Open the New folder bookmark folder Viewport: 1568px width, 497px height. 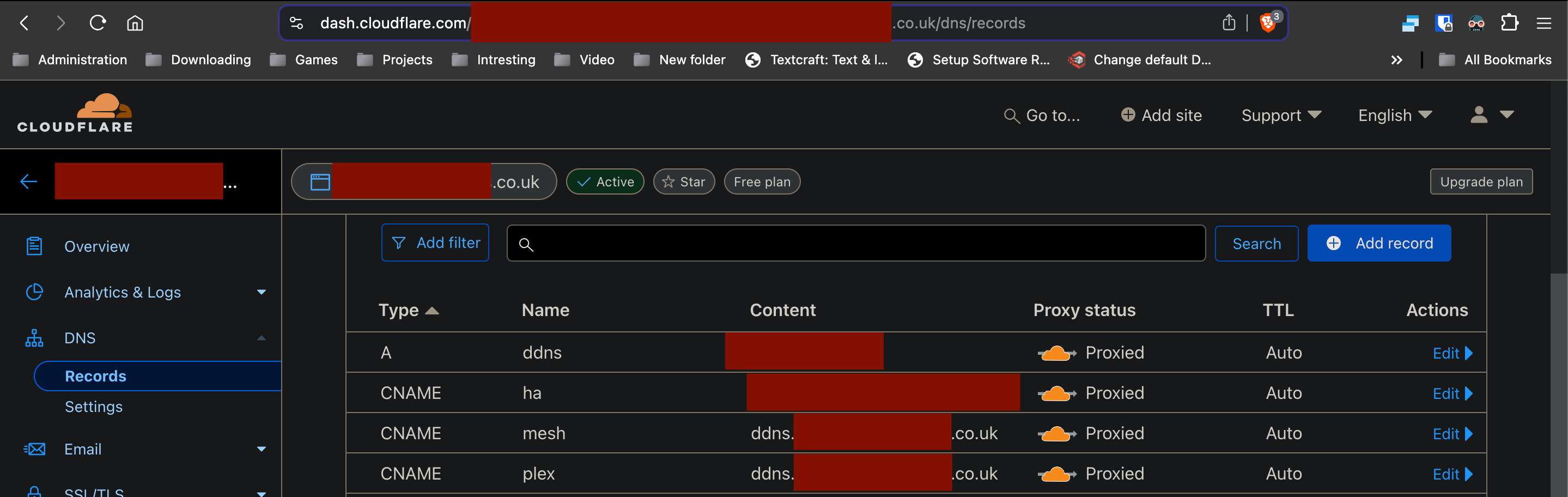679,60
